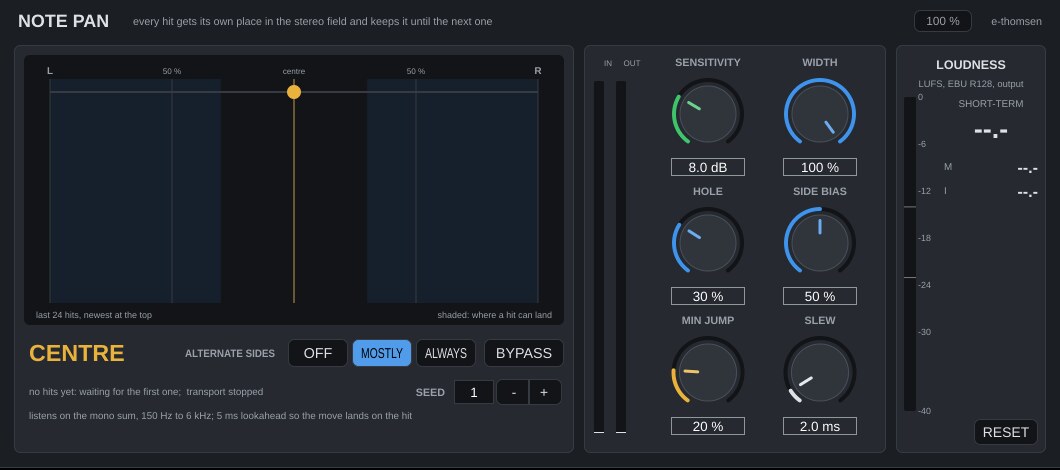Click the CENTRE position readout
1060x470 pixels.
(77, 354)
